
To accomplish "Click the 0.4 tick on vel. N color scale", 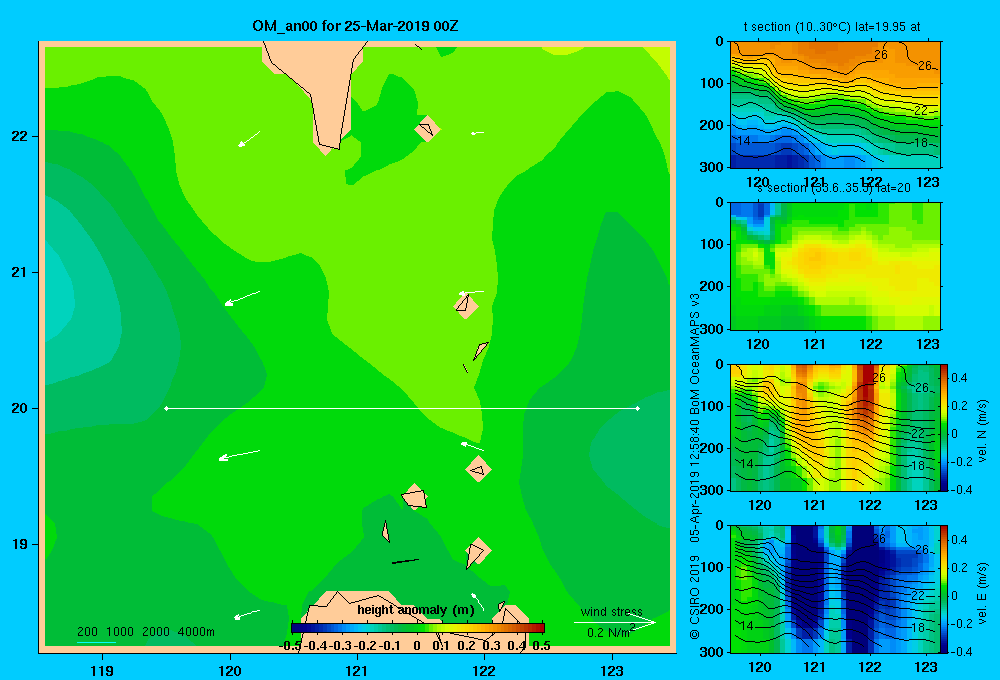I will point(959,378).
